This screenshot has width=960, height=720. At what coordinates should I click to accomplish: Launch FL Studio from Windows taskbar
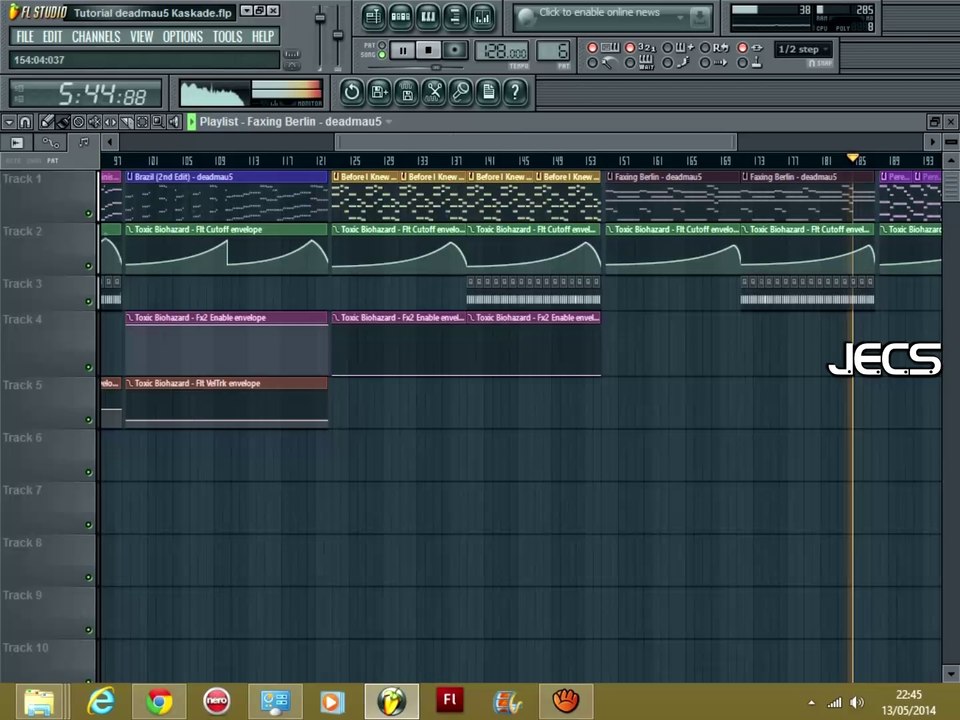[391, 700]
